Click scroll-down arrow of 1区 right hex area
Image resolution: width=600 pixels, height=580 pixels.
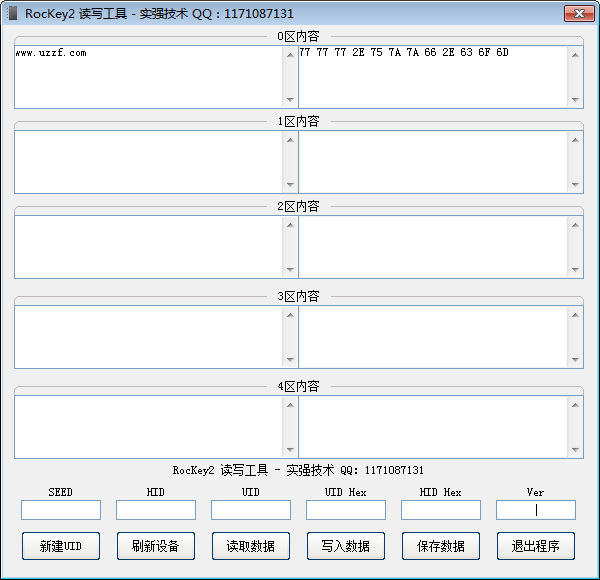(575, 184)
